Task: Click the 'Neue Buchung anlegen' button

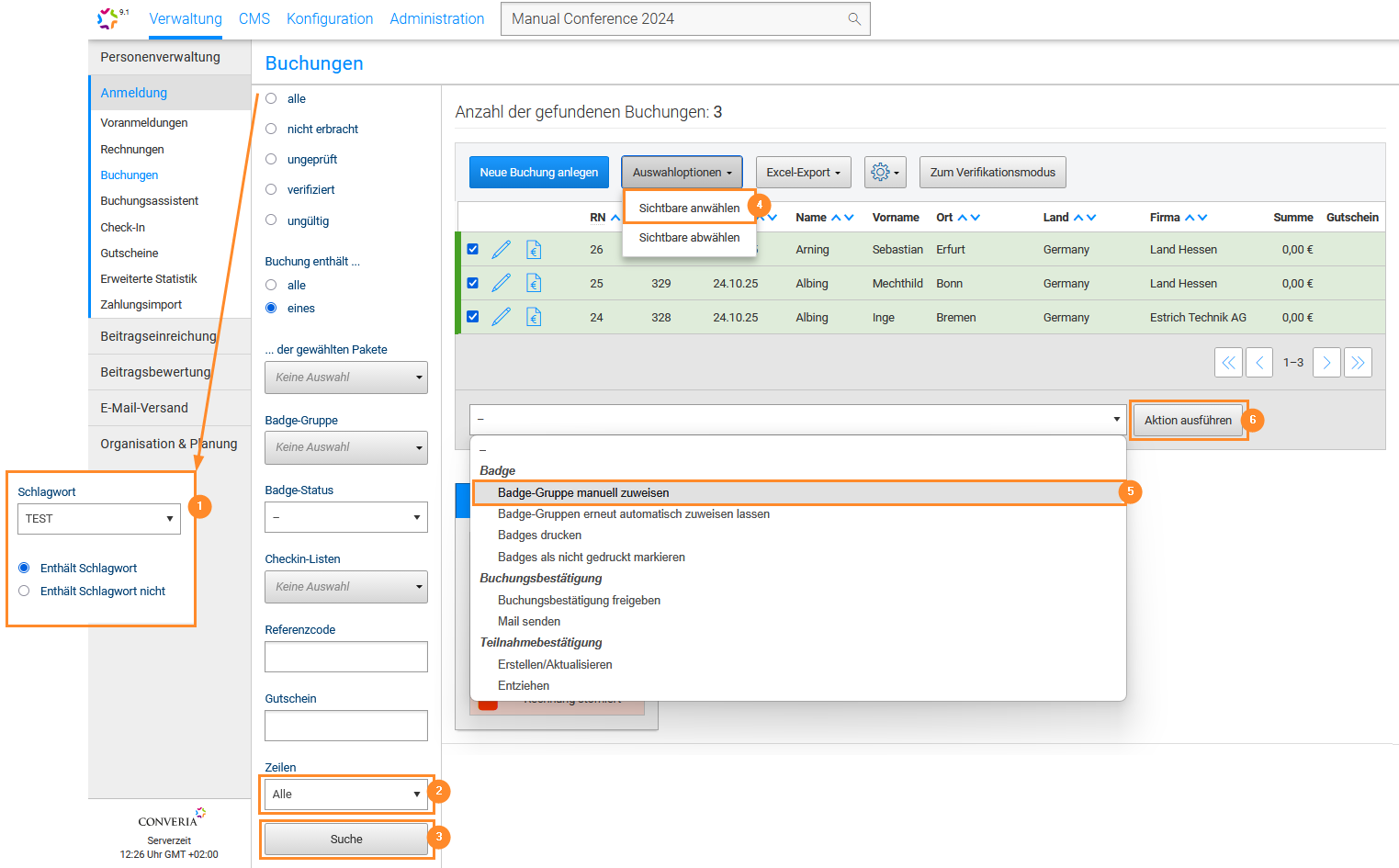Action: click(x=538, y=173)
